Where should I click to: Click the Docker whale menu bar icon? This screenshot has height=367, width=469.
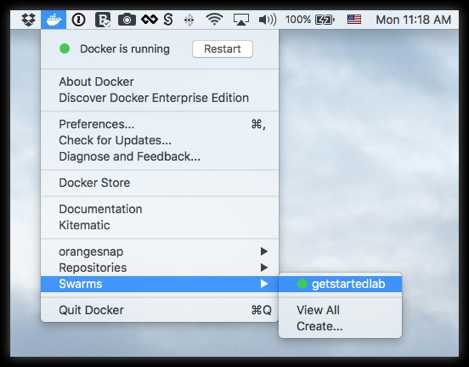(54, 20)
